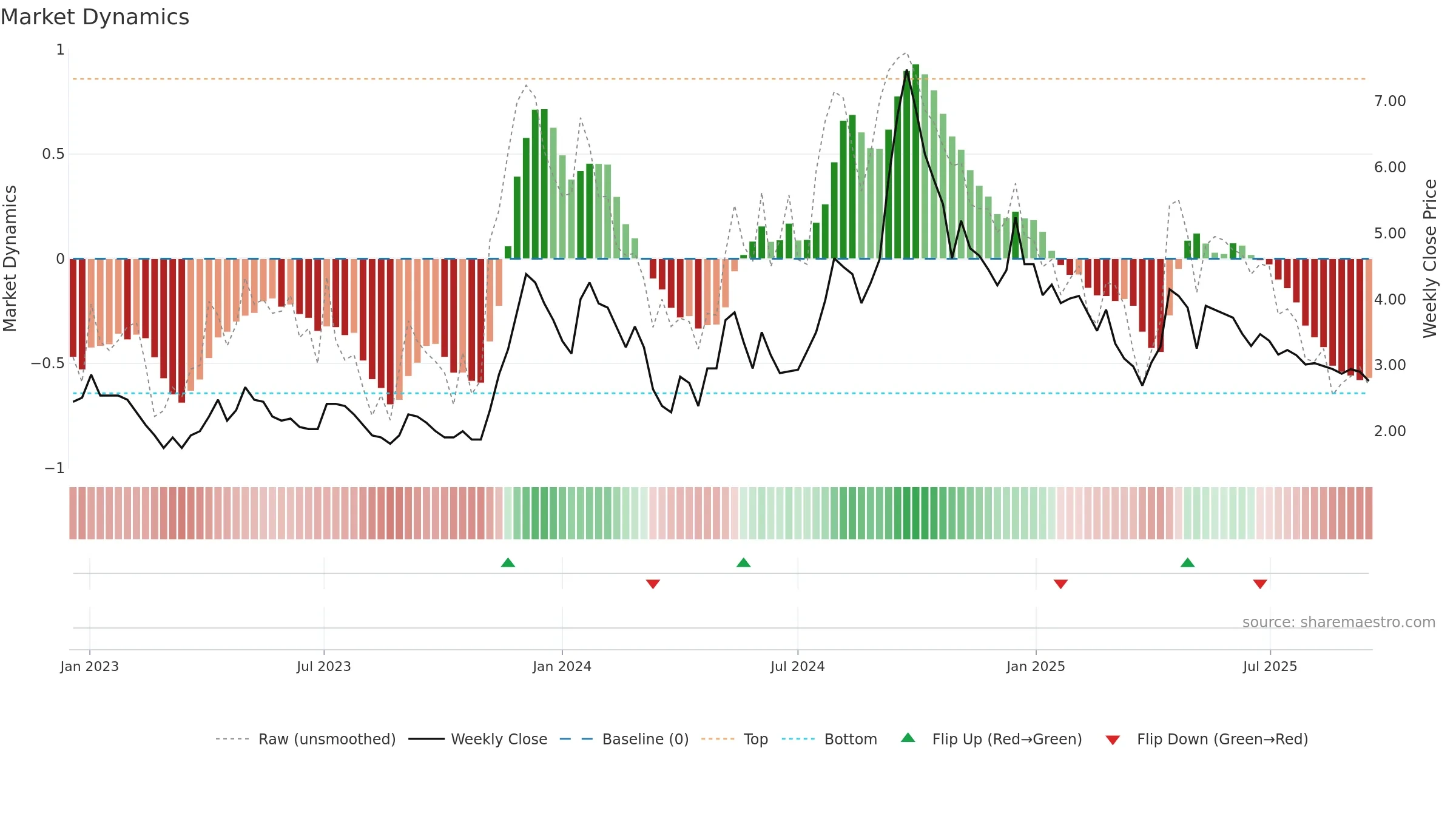
Task: Click the Flip Down marker after Jan 2025
Action: tap(1060, 584)
